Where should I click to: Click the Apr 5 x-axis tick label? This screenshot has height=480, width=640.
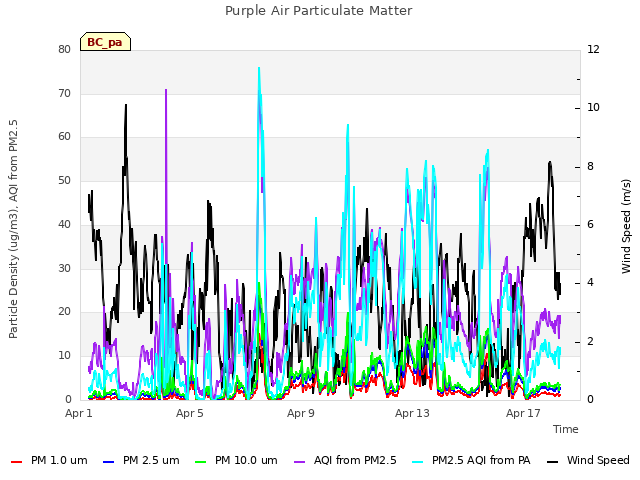(x=189, y=413)
